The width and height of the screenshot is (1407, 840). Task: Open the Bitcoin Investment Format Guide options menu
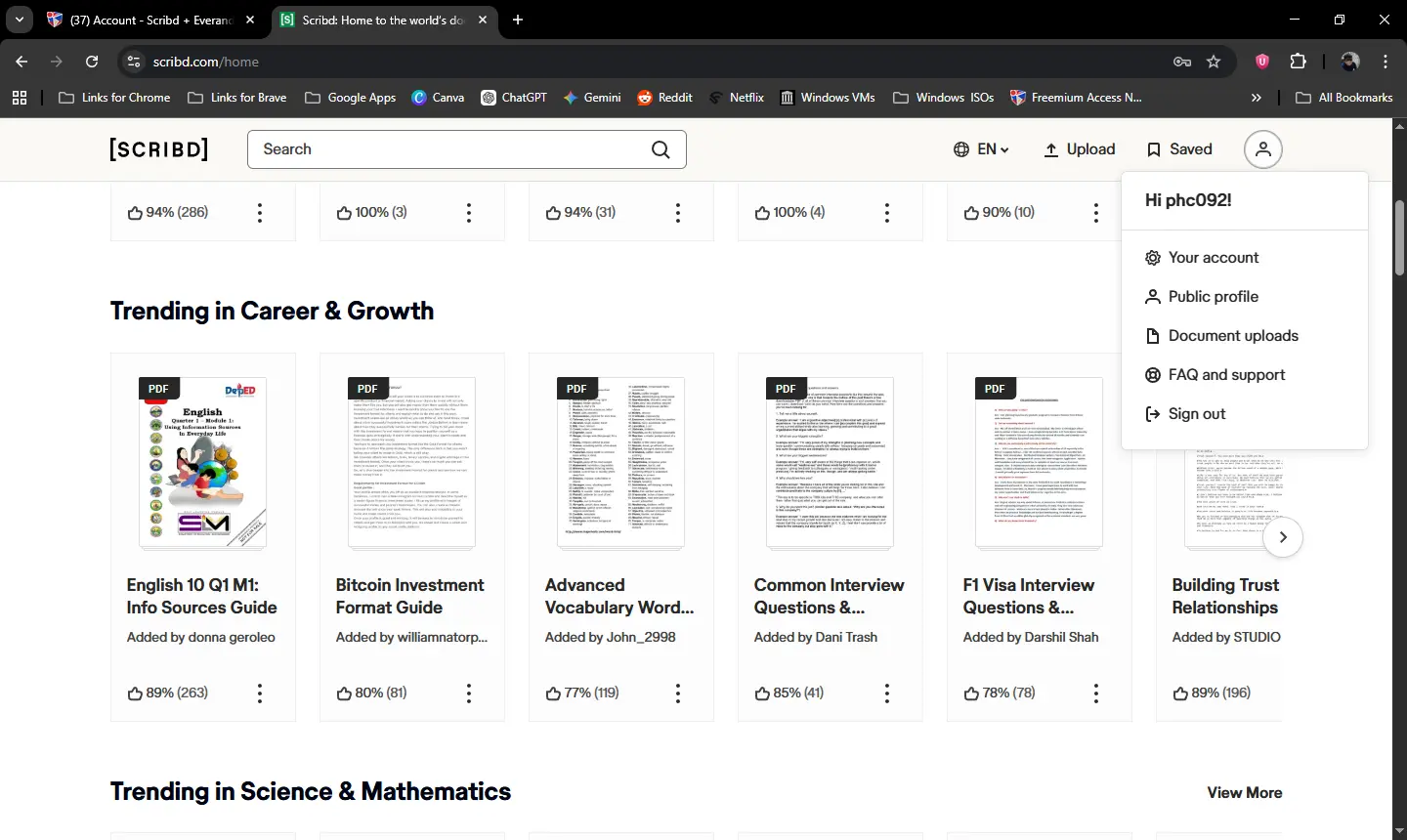click(x=469, y=693)
